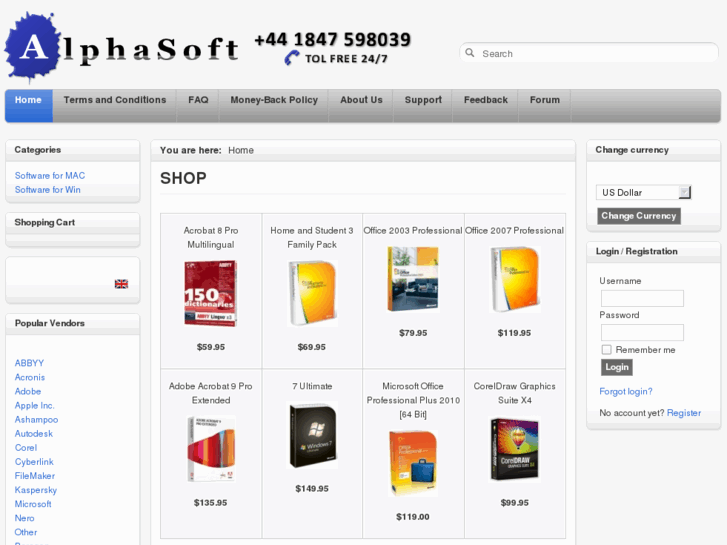Click the +44 1847 598039 phone number
The image size is (727, 545).
[332, 39]
